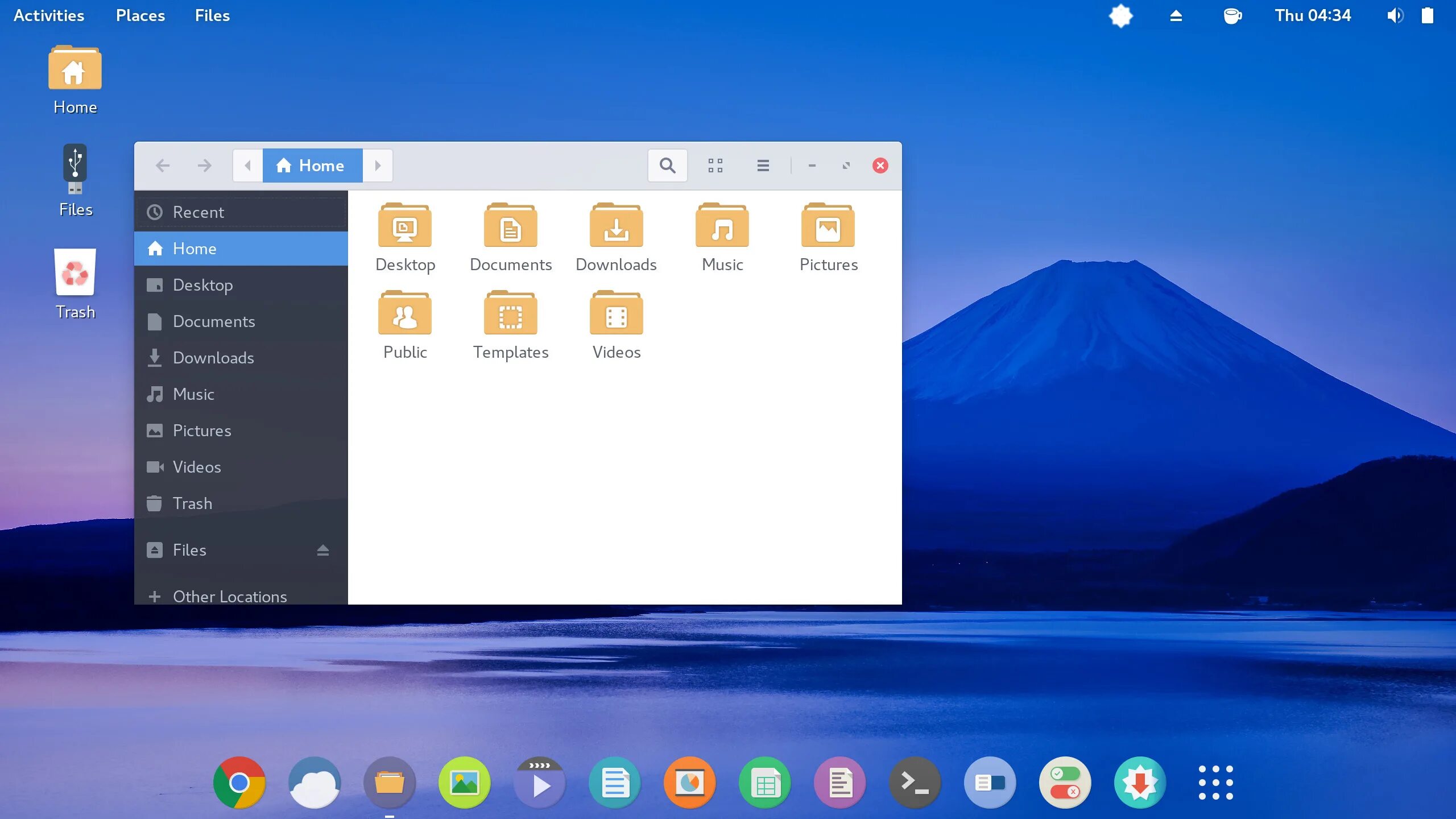Open Chrome from the dock
1456x819 pixels.
click(x=239, y=783)
